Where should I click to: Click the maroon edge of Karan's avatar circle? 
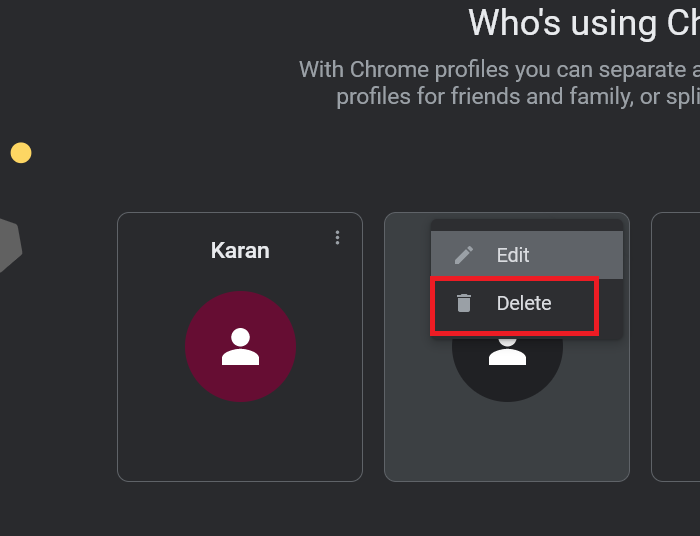pyautogui.click(x=196, y=346)
